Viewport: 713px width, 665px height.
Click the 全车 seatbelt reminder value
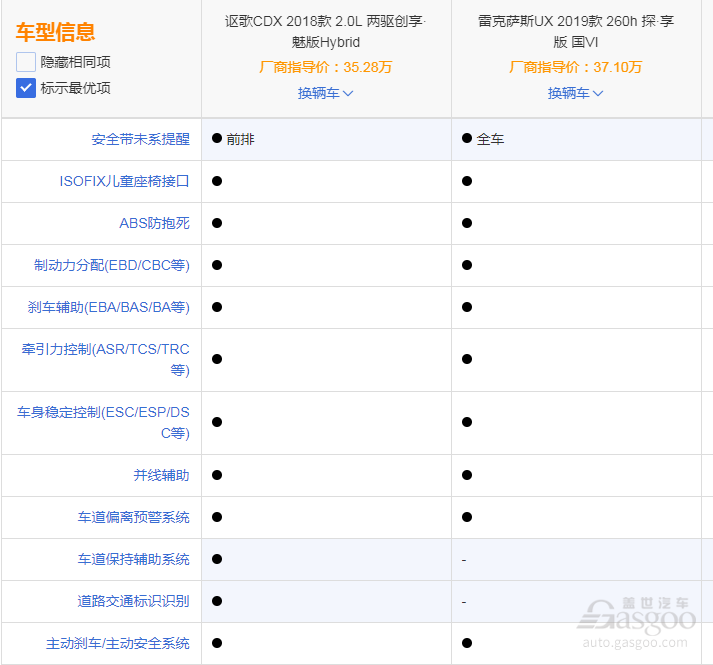click(x=491, y=139)
